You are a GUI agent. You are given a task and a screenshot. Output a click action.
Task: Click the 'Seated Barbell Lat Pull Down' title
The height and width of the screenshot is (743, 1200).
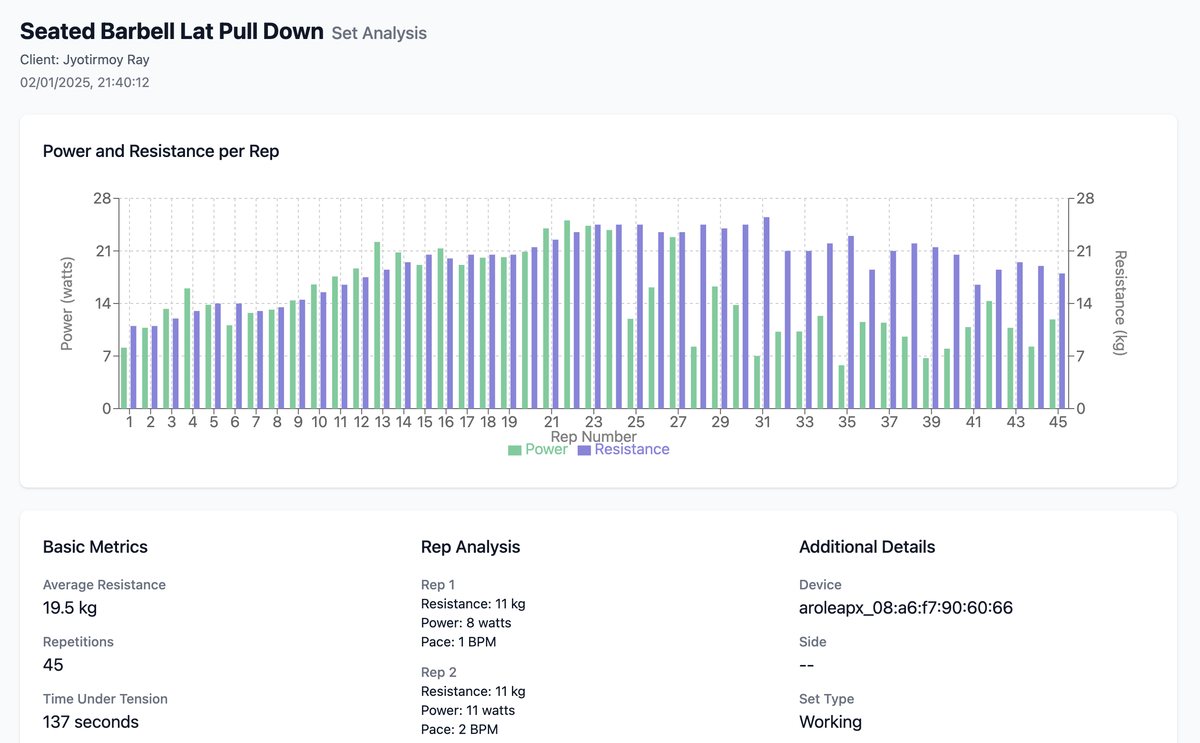coord(172,31)
